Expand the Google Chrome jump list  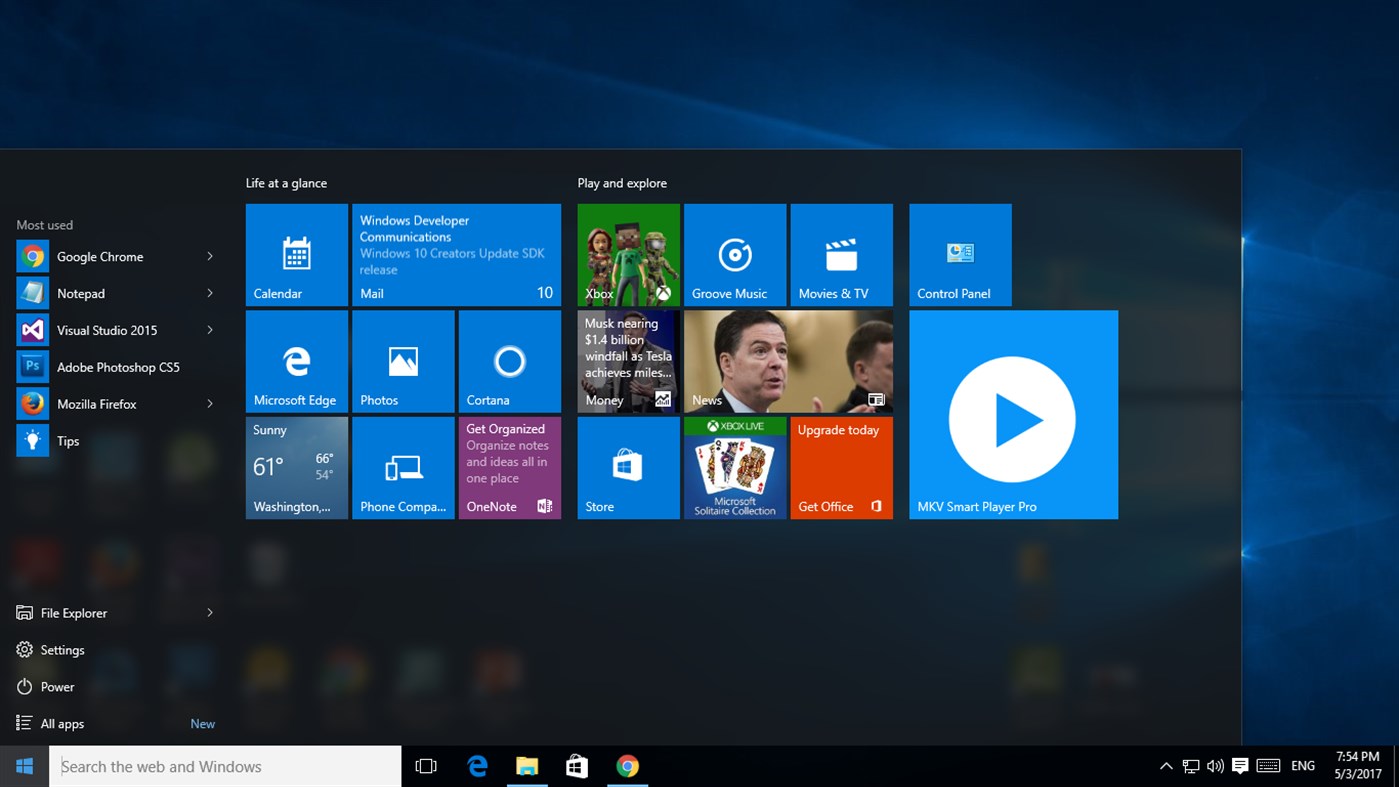pos(211,256)
